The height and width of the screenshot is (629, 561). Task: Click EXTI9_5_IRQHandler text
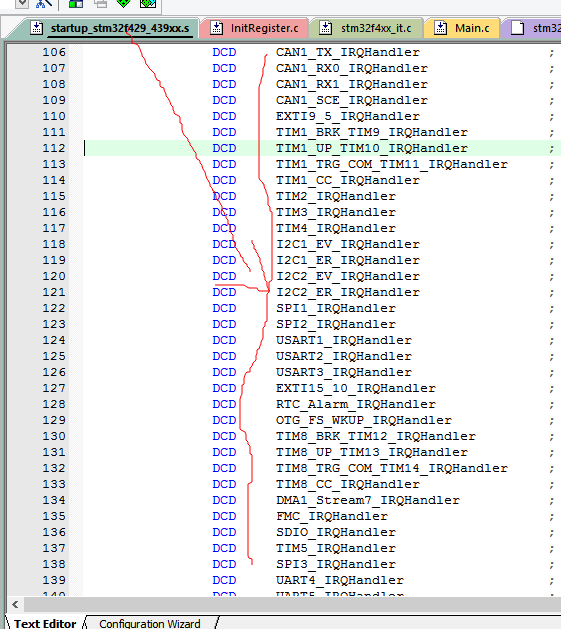pyautogui.click(x=348, y=117)
